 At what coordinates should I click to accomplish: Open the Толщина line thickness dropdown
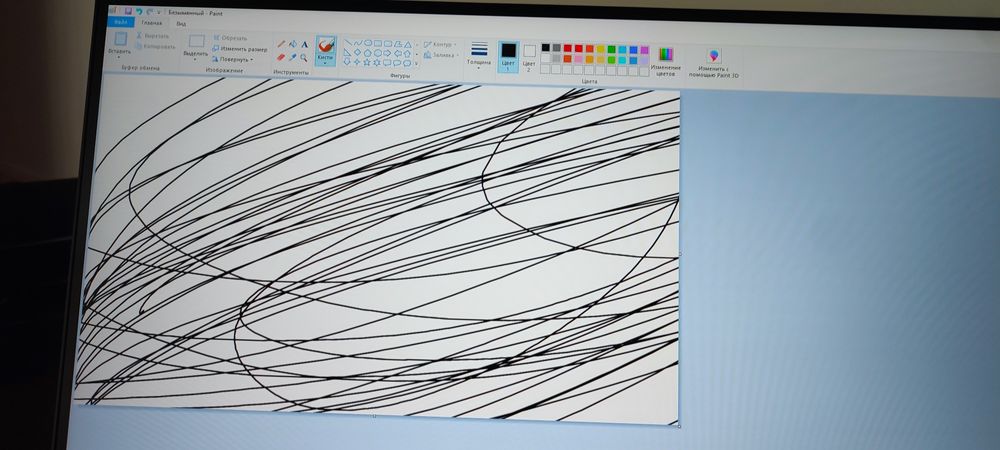click(x=479, y=54)
